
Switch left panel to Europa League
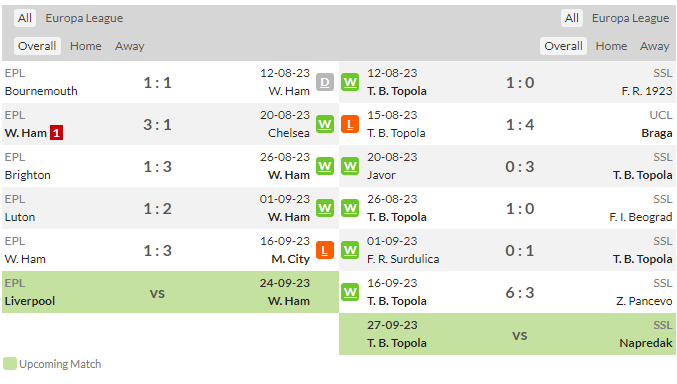pyautogui.click(x=84, y=18)
